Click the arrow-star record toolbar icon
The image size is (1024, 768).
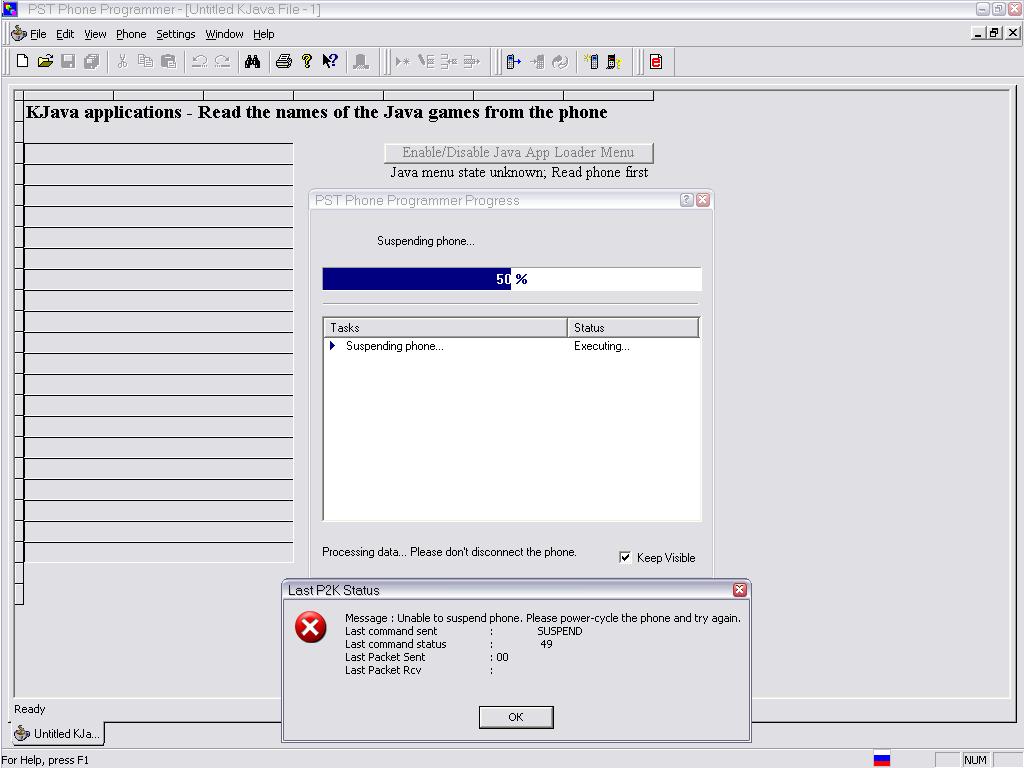402,61
